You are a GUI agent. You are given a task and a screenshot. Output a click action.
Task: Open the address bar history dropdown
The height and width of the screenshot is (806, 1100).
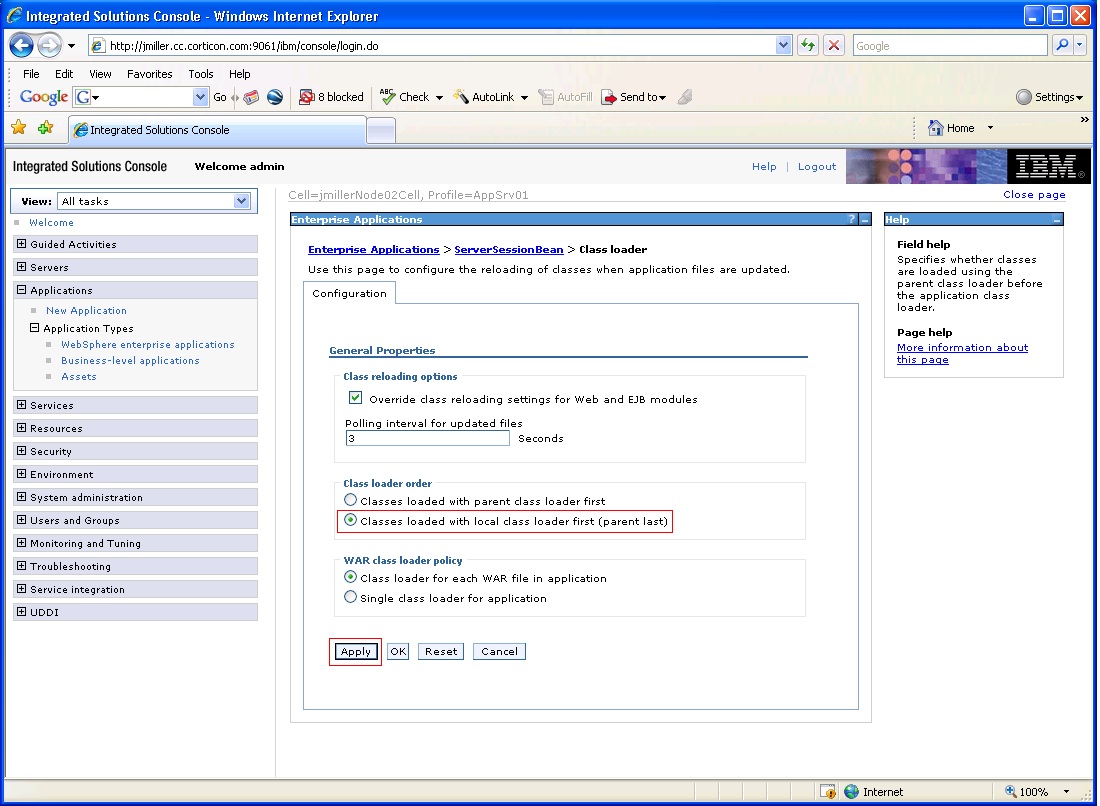[784, 46]
